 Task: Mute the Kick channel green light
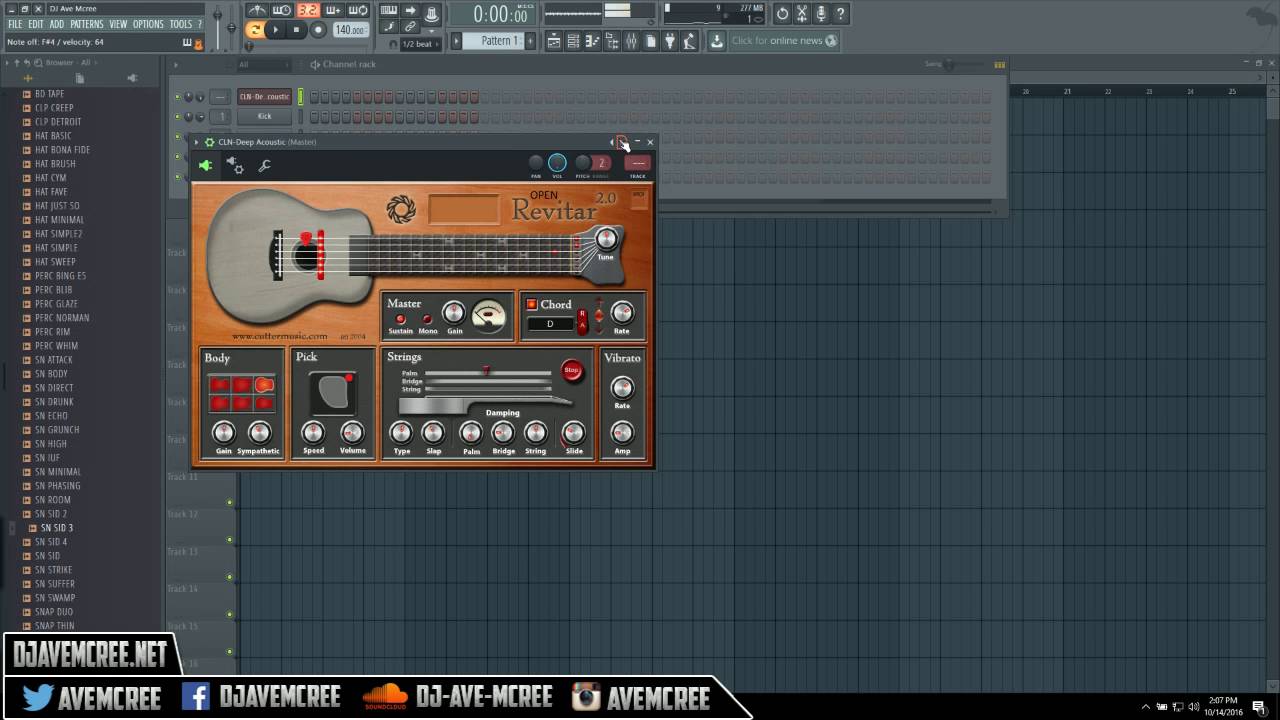coord(177,116)
